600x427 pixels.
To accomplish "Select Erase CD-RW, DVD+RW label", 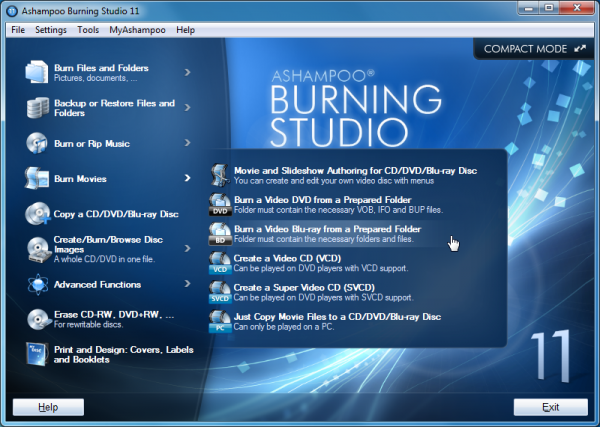I will pos(114,315).
